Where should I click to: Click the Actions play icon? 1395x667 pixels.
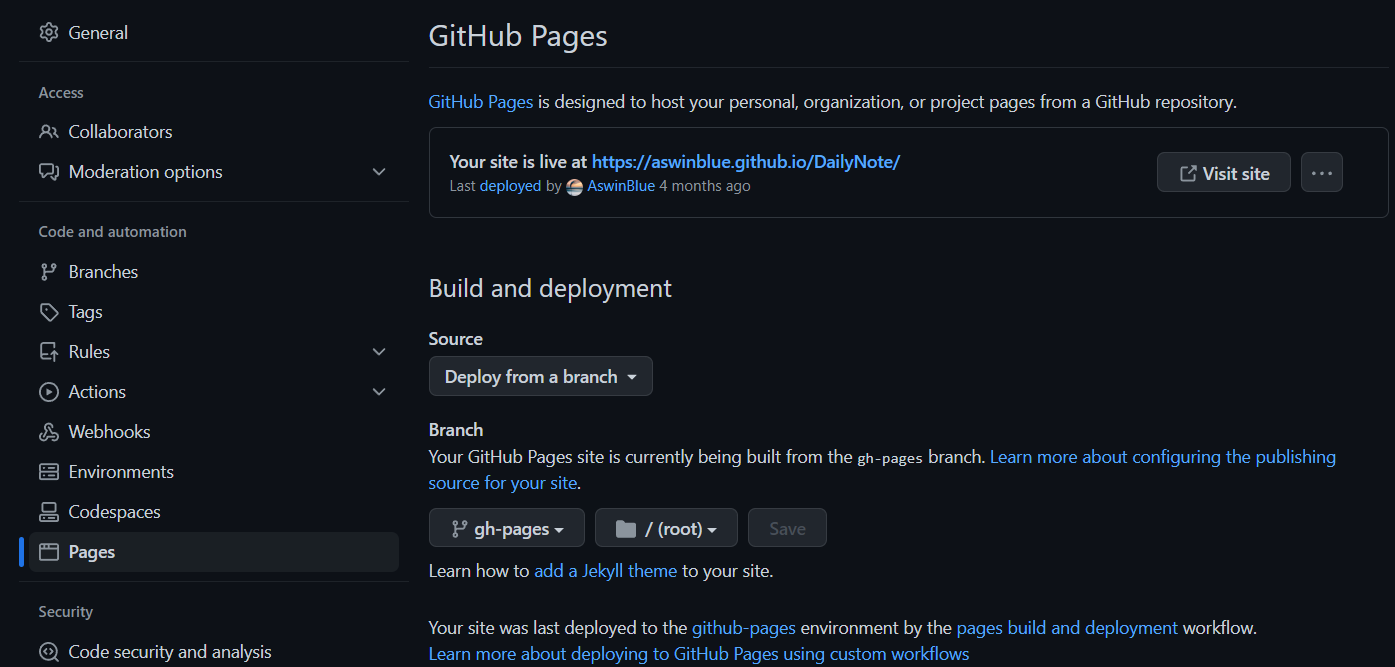click(x=48, y=392)
